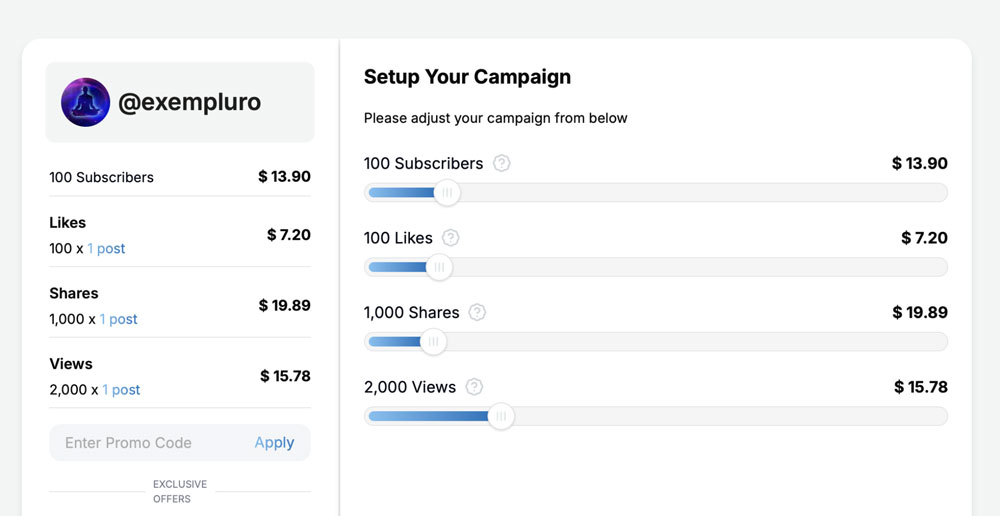Open the "1 post" link under Likes

coord(106,249)
